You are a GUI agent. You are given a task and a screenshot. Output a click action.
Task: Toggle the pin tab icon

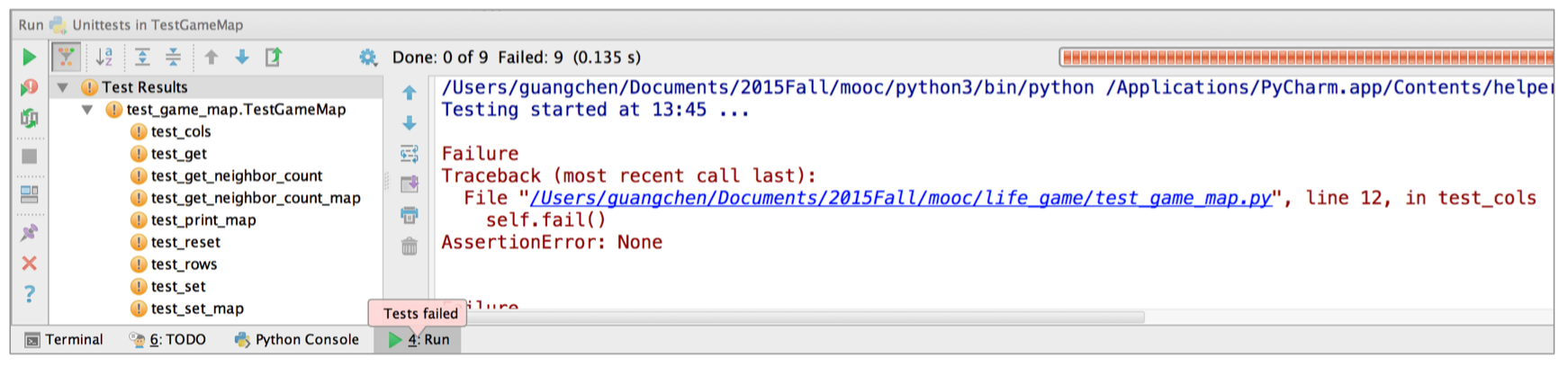pos(29,233)
